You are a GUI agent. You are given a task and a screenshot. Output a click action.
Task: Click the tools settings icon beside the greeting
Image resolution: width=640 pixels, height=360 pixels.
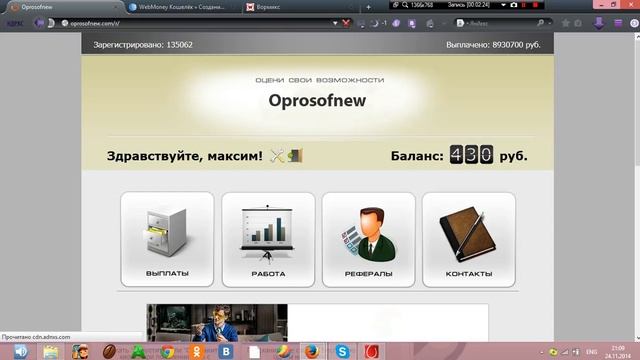pyautogui.click(x=277, y=156)
